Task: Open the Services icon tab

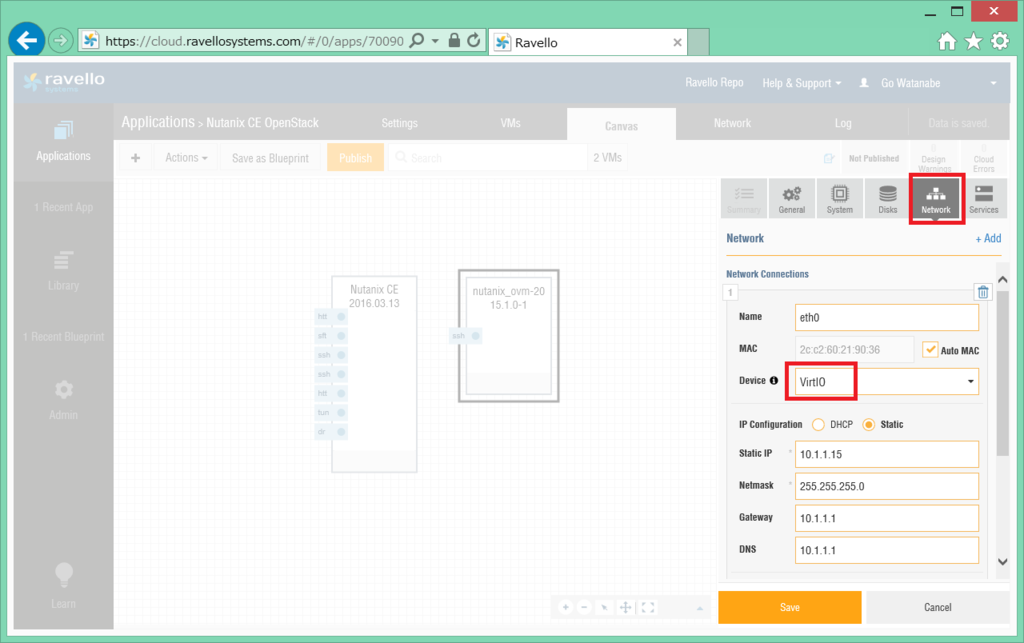Action: click(984, 198)
